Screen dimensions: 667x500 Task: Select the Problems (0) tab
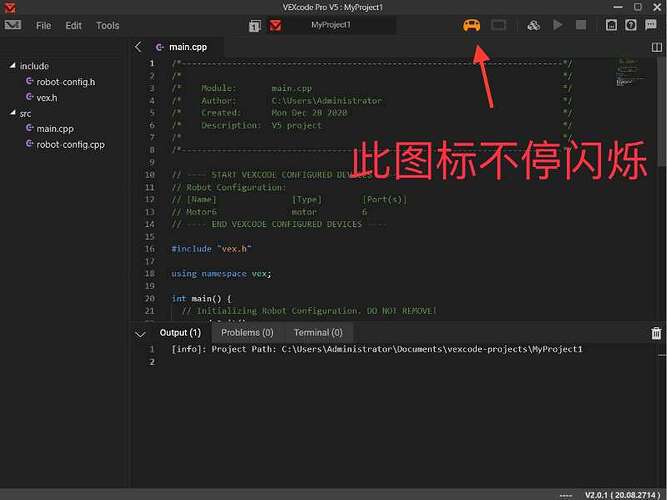coord(247,333)
